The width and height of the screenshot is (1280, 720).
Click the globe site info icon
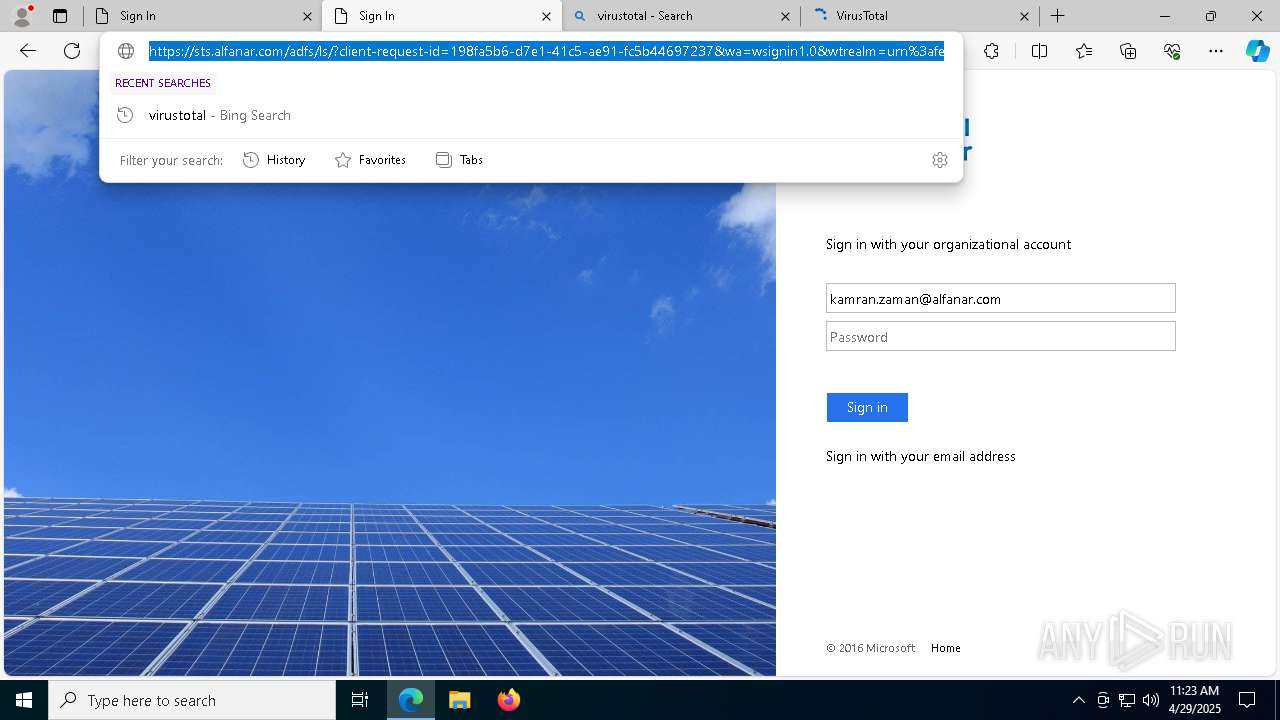pyautogui.click(x=126, y=51)
